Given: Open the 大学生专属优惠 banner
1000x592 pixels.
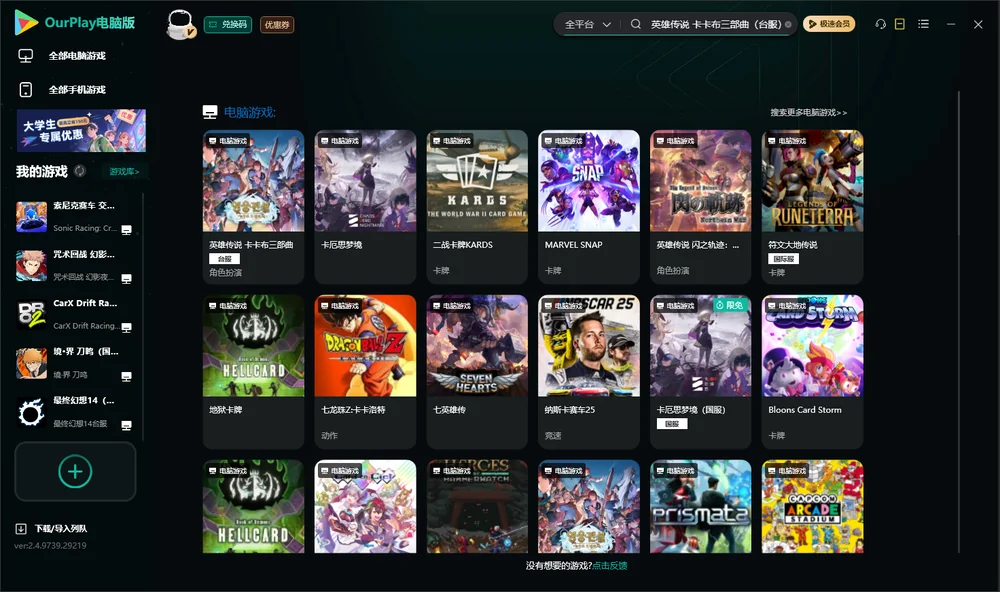Looking at the screenshot, I should 82,131.
